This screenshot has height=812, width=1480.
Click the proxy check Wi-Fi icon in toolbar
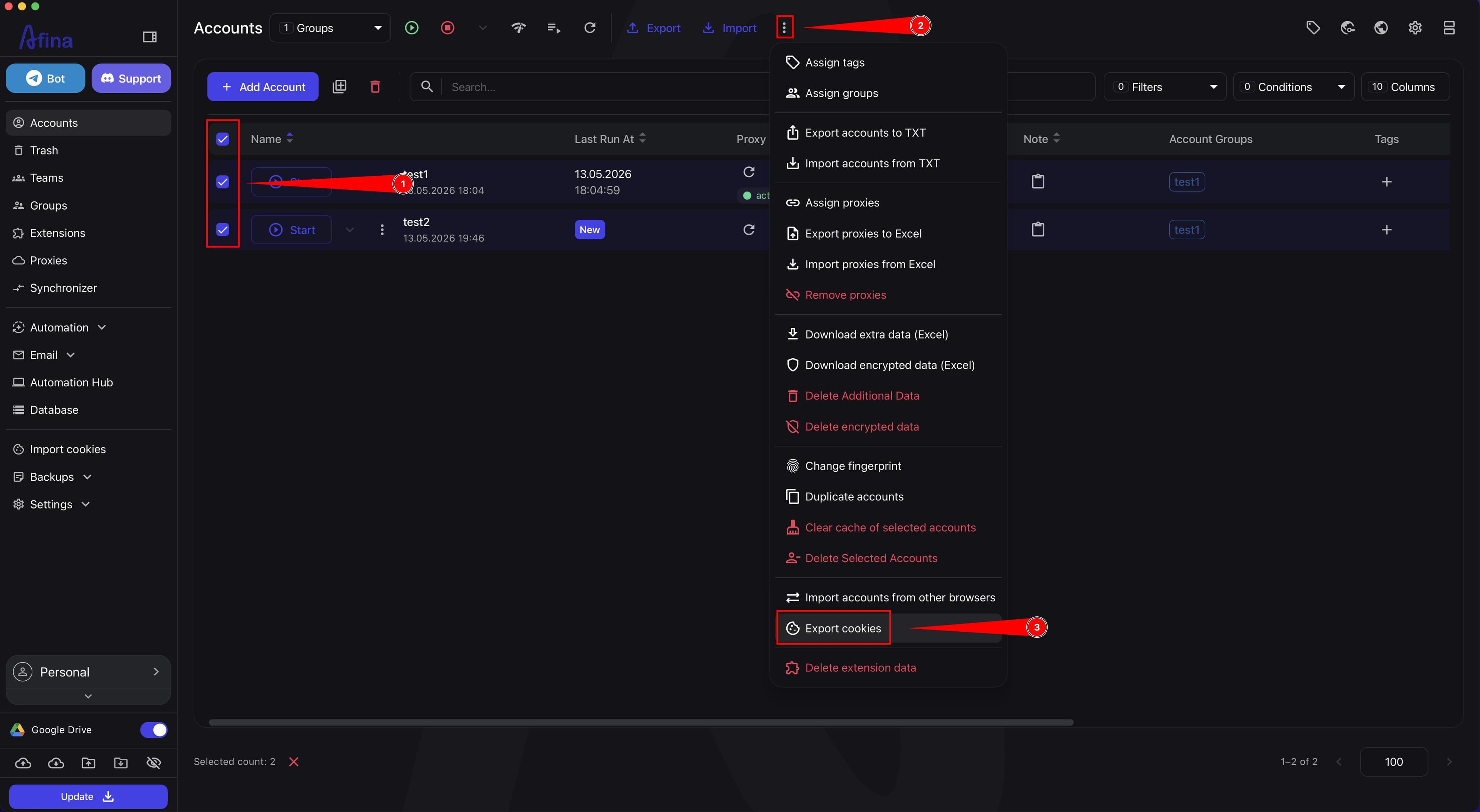pyautogui.click(x=519, y=28)
